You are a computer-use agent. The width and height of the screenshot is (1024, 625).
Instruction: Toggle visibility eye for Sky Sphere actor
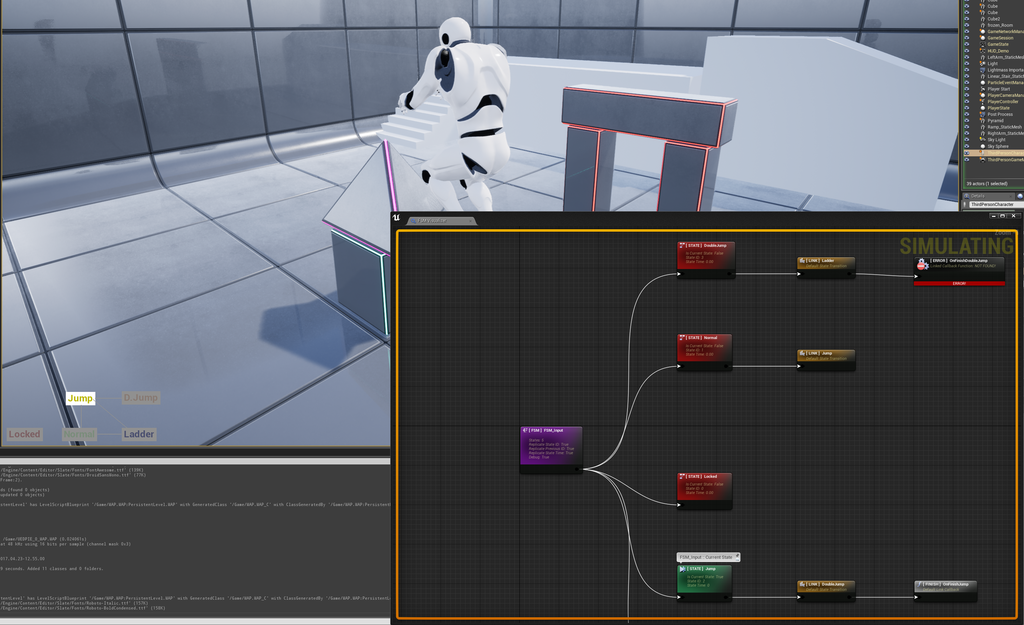coord(966,146)
